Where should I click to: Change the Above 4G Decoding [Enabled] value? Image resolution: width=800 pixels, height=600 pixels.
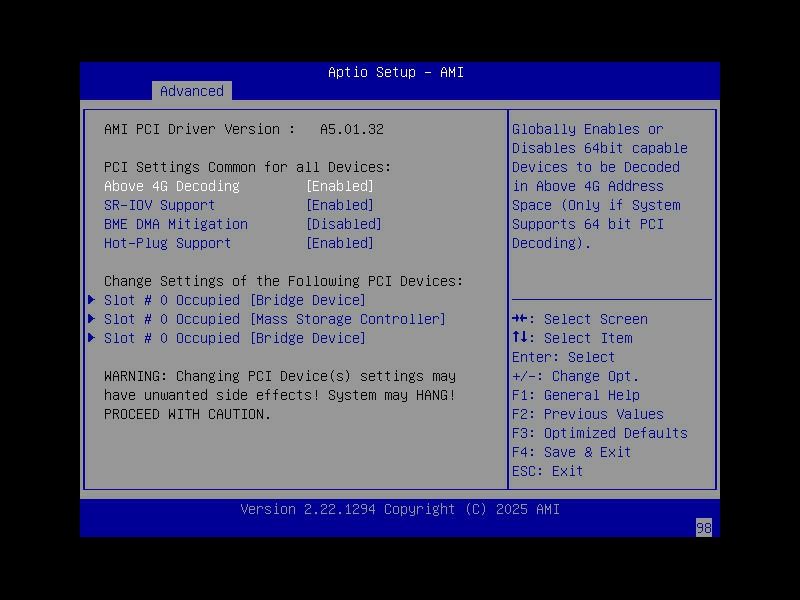point(340,186)
